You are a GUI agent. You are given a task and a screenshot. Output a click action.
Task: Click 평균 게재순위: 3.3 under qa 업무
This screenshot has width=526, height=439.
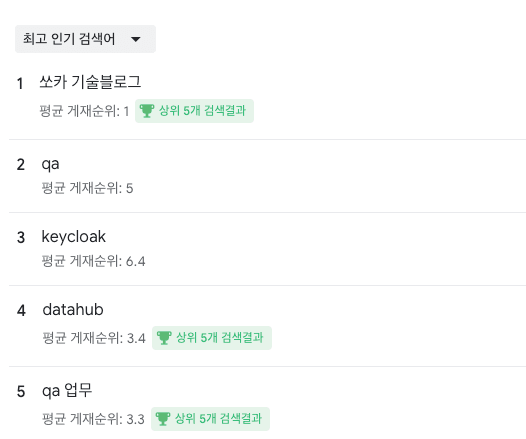(x=93, y=419)
